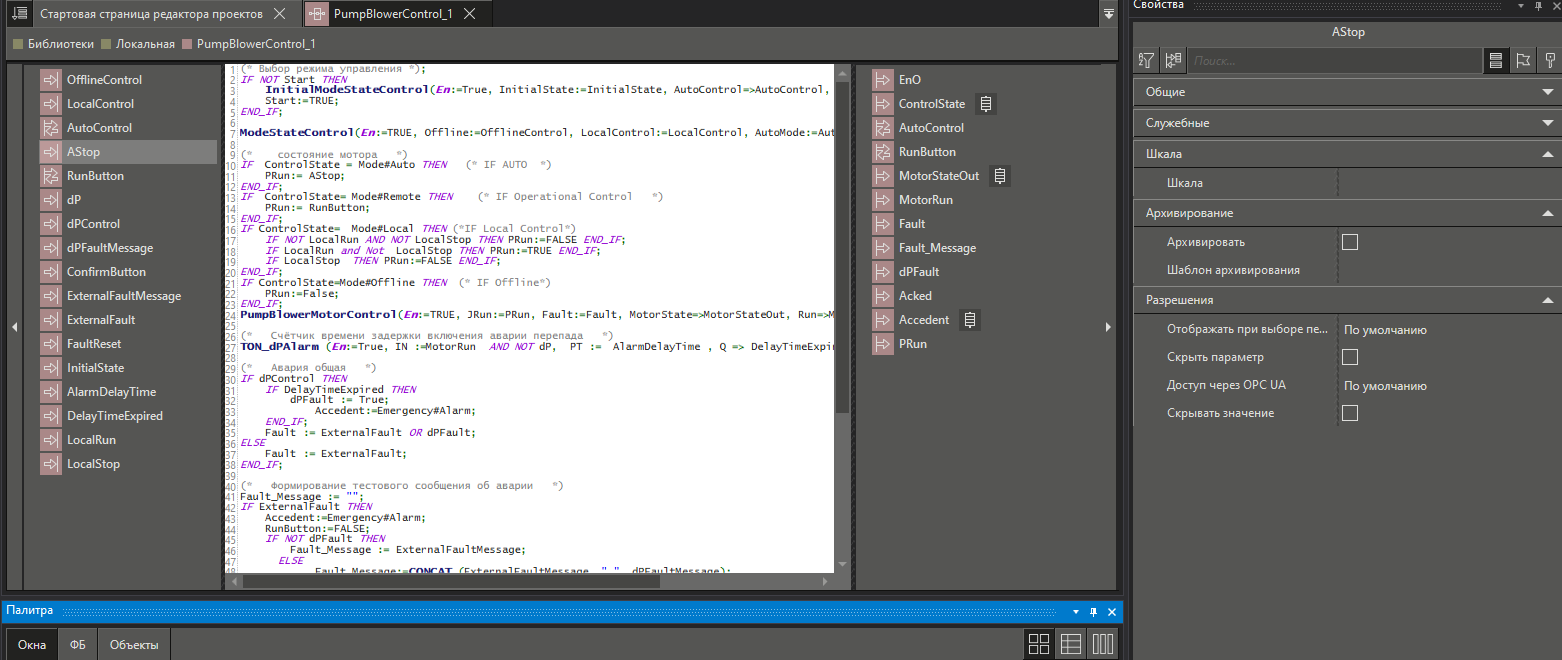The image size is (1562, 660).
Task: Select the alphabetical sort icon in Properties panel
Action: [x=1146, y=60]
